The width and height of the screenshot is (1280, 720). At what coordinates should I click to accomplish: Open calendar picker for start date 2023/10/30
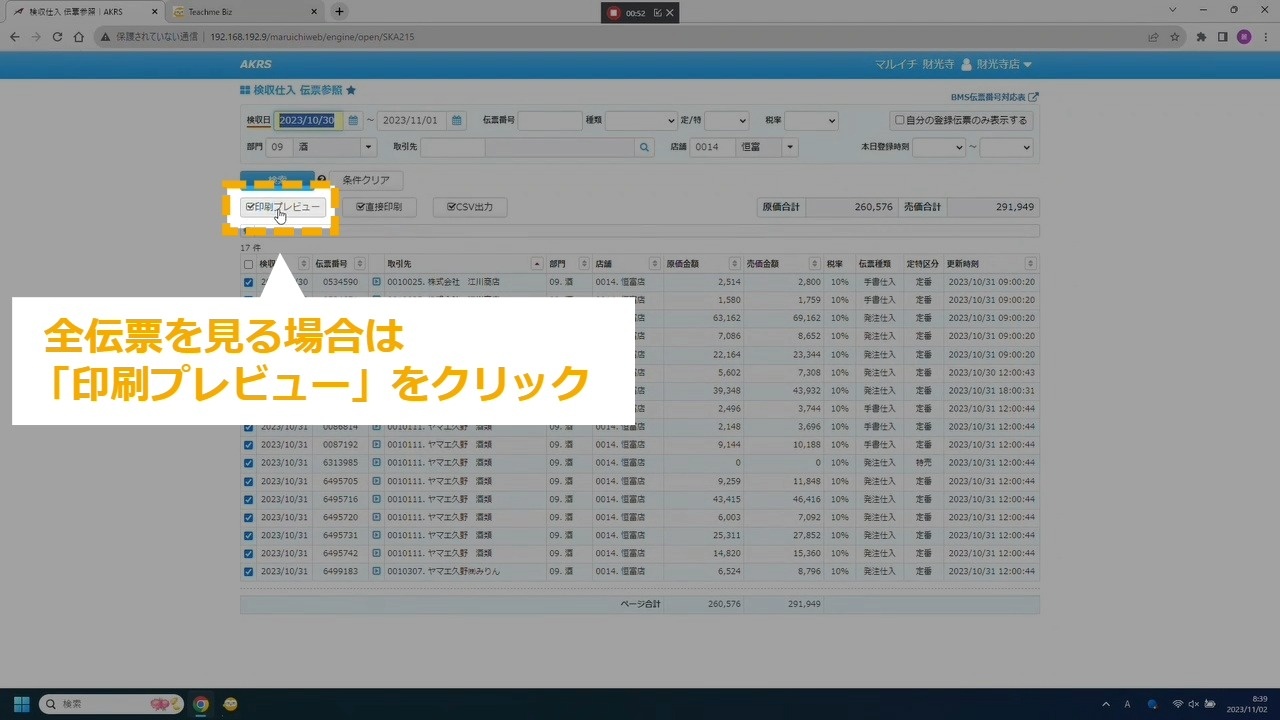353,121
